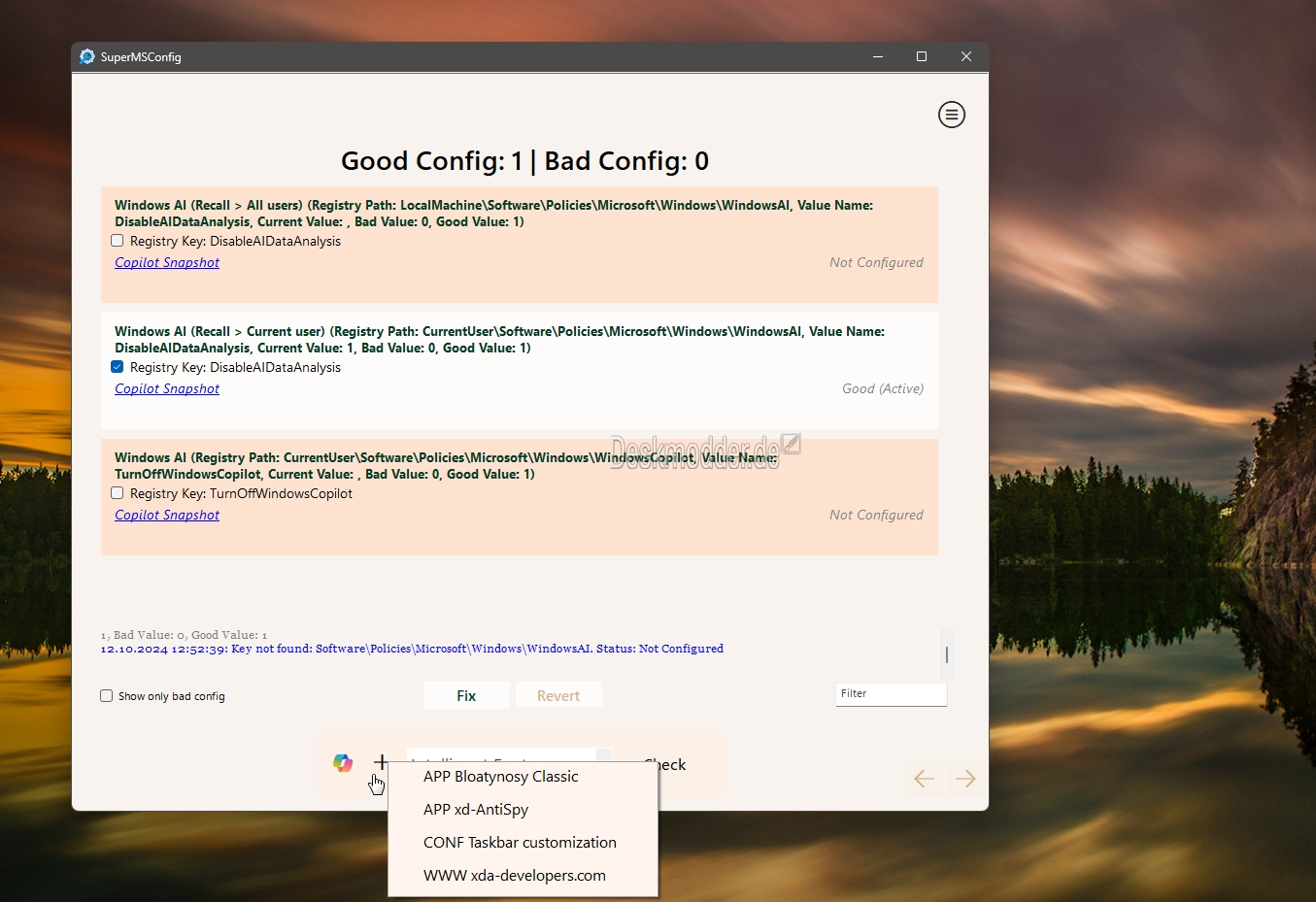This screenshot has height=902, width=1316.
Task: Click the Good Config: 1 | Bad Config: 0 heading
Action: pos(524,161)
